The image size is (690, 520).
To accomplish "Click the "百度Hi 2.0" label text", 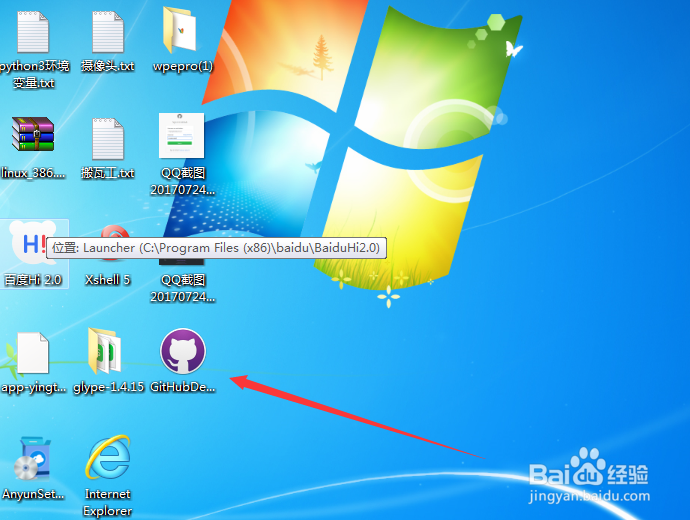I will coord(33,280).
